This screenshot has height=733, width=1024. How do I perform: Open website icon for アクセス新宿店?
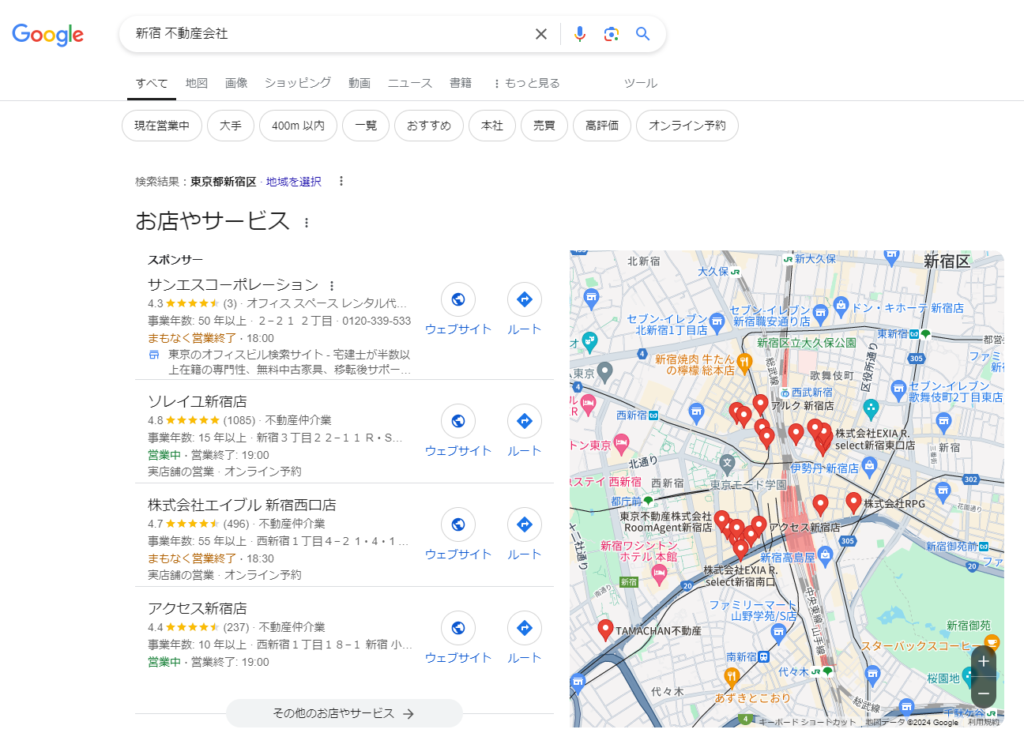[458, 628]
